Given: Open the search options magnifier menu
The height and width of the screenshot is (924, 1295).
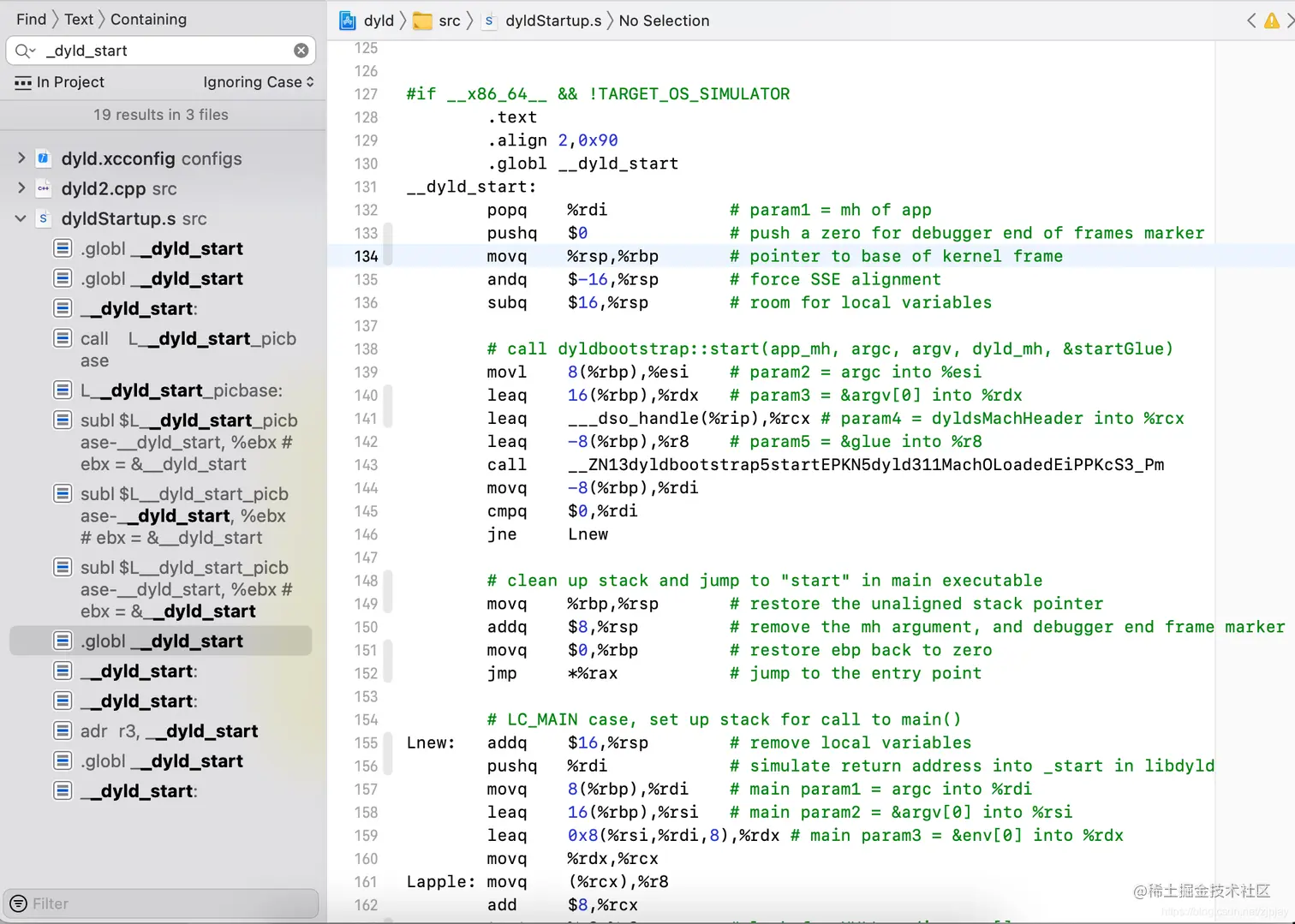Looking at the screenshot, I should [x=25, y=51].
